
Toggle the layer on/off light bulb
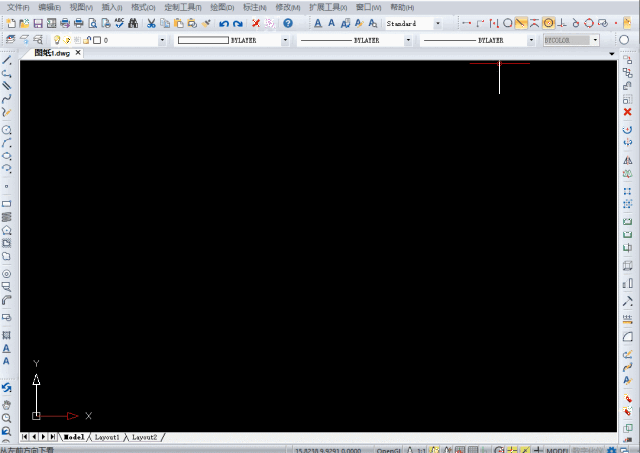[x=57, y=40]
